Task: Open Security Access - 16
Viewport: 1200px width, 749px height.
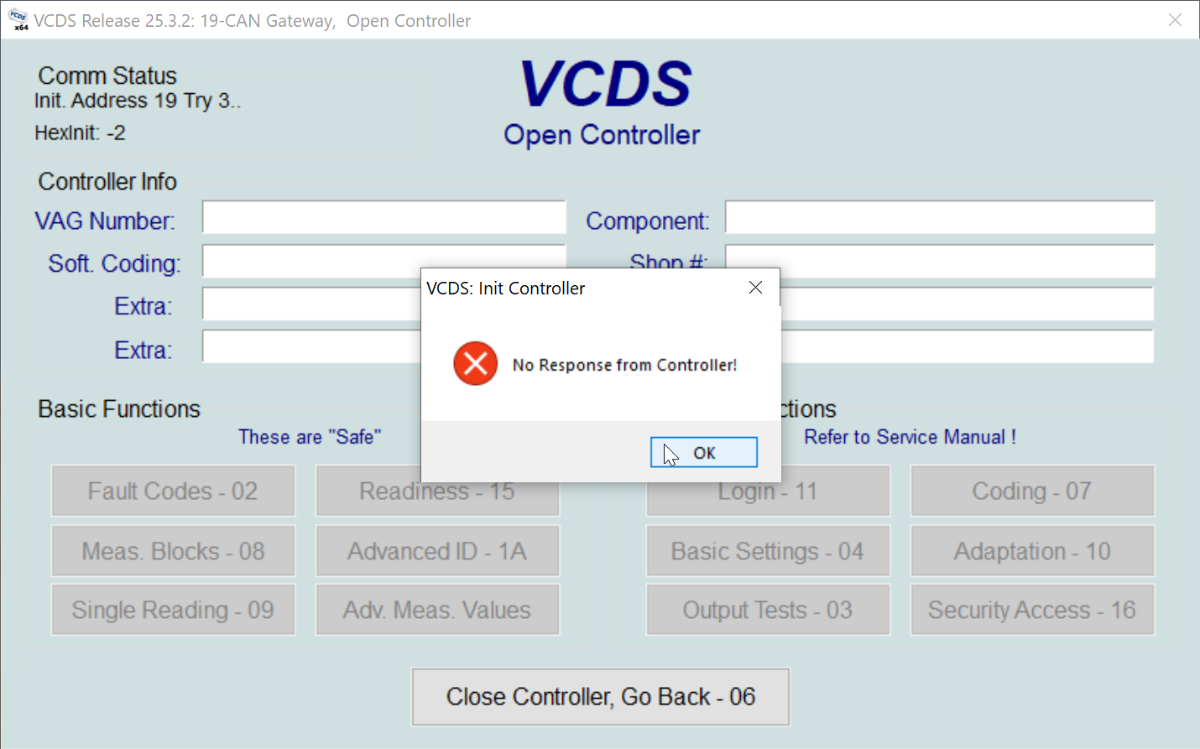Action: coord(1031,610)
